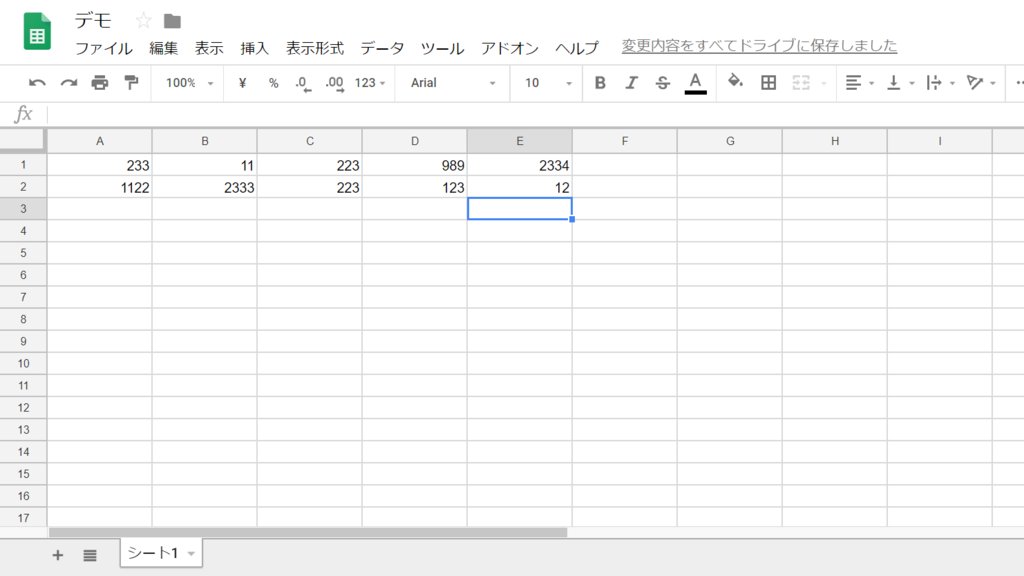The height and width of the screenshot is (576, 1024).
Task: Select the paint format tool
Action: click(131, 83)
